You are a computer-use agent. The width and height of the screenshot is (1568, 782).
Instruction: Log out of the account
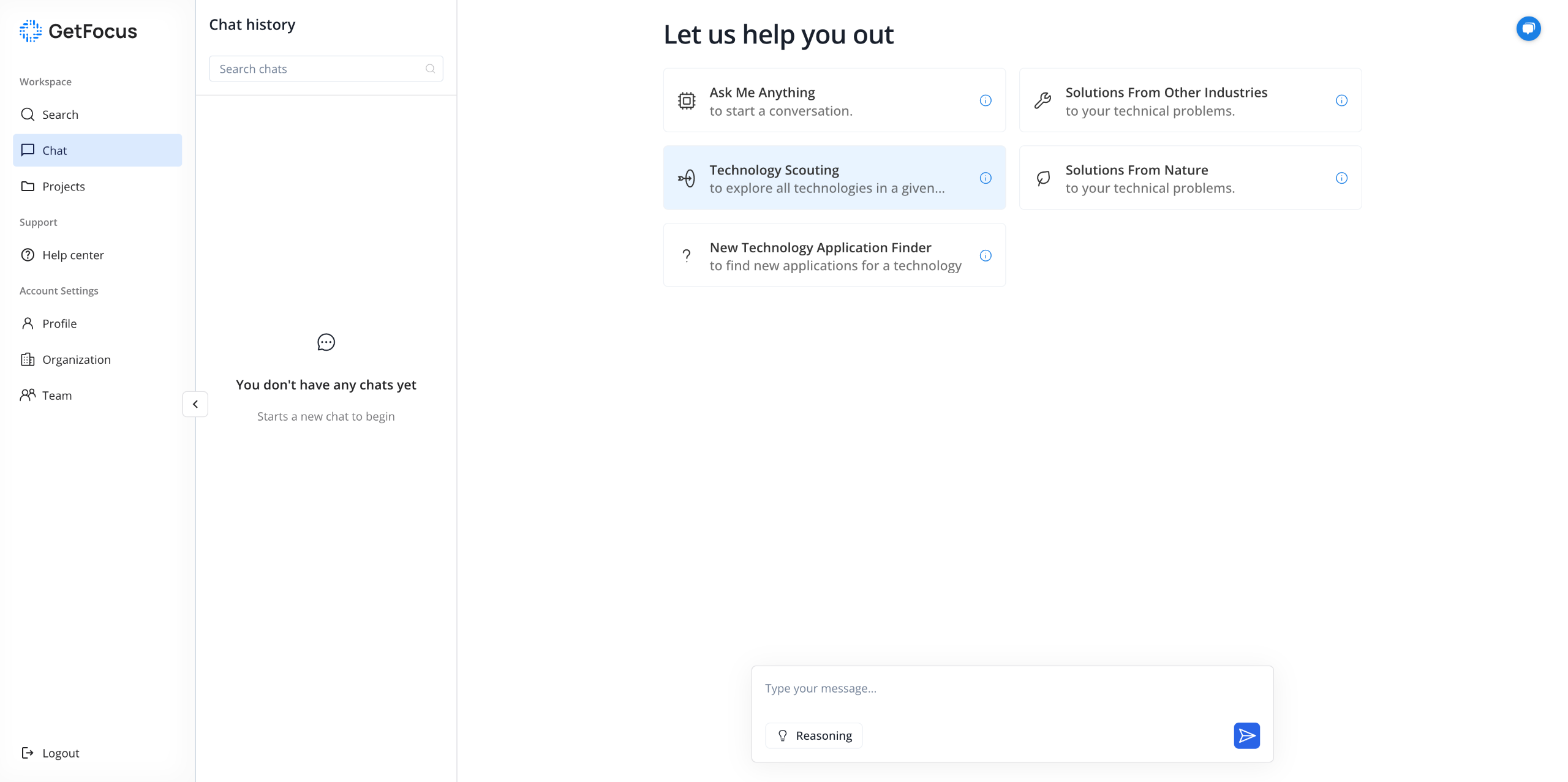60,753
